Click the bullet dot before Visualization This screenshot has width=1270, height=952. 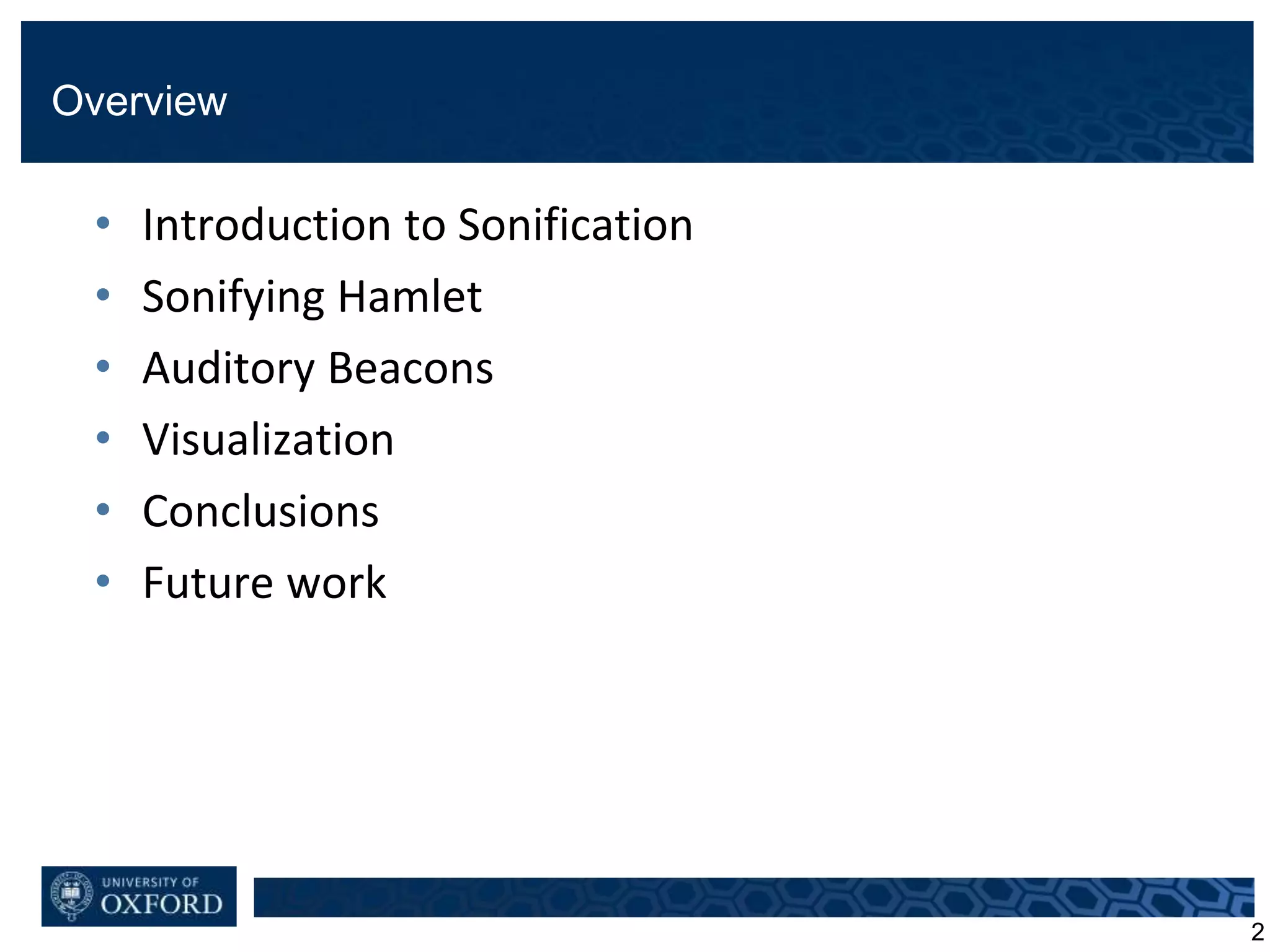pyautogui.click(x=103, y=438)
